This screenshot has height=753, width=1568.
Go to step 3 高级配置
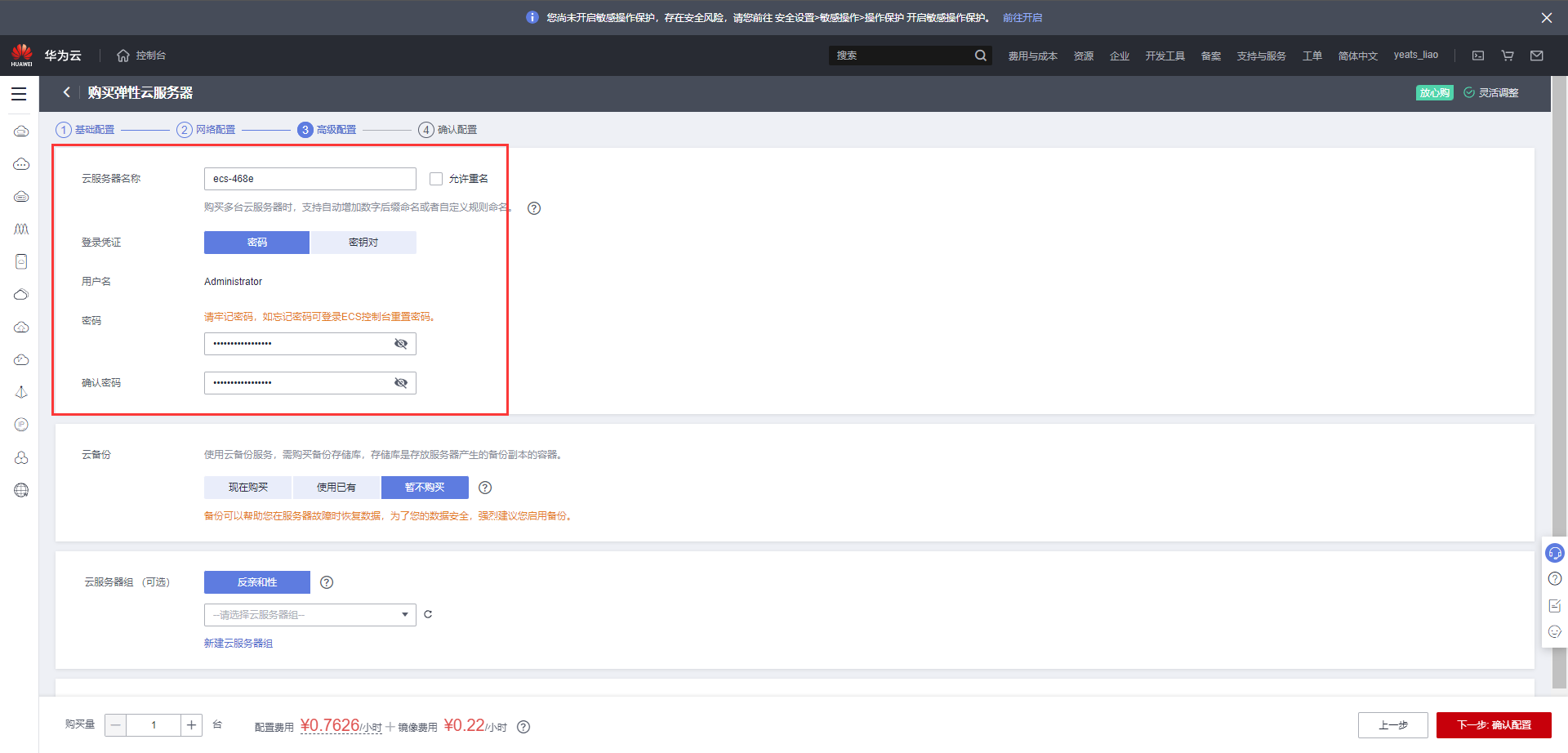pyautogui.click(x=327, y=130)
